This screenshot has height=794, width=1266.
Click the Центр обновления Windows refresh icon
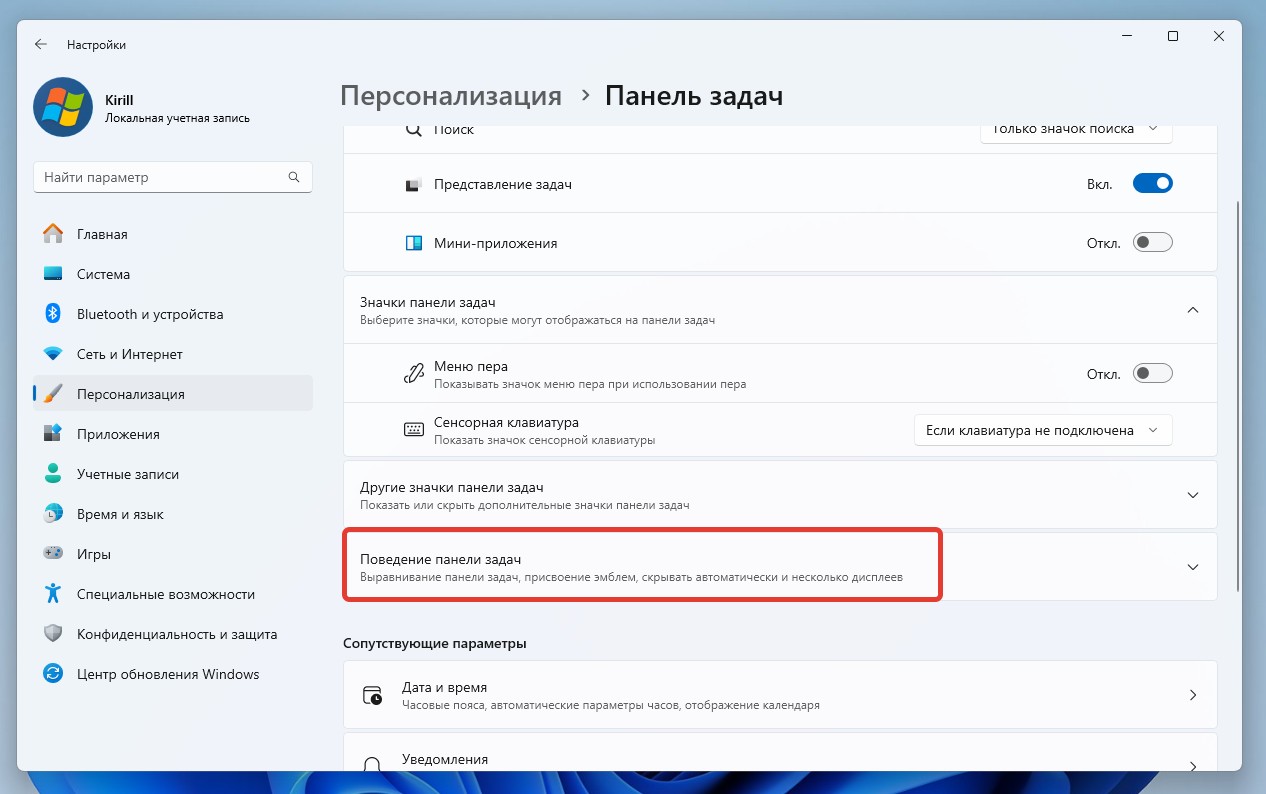(x=54, y=674)
